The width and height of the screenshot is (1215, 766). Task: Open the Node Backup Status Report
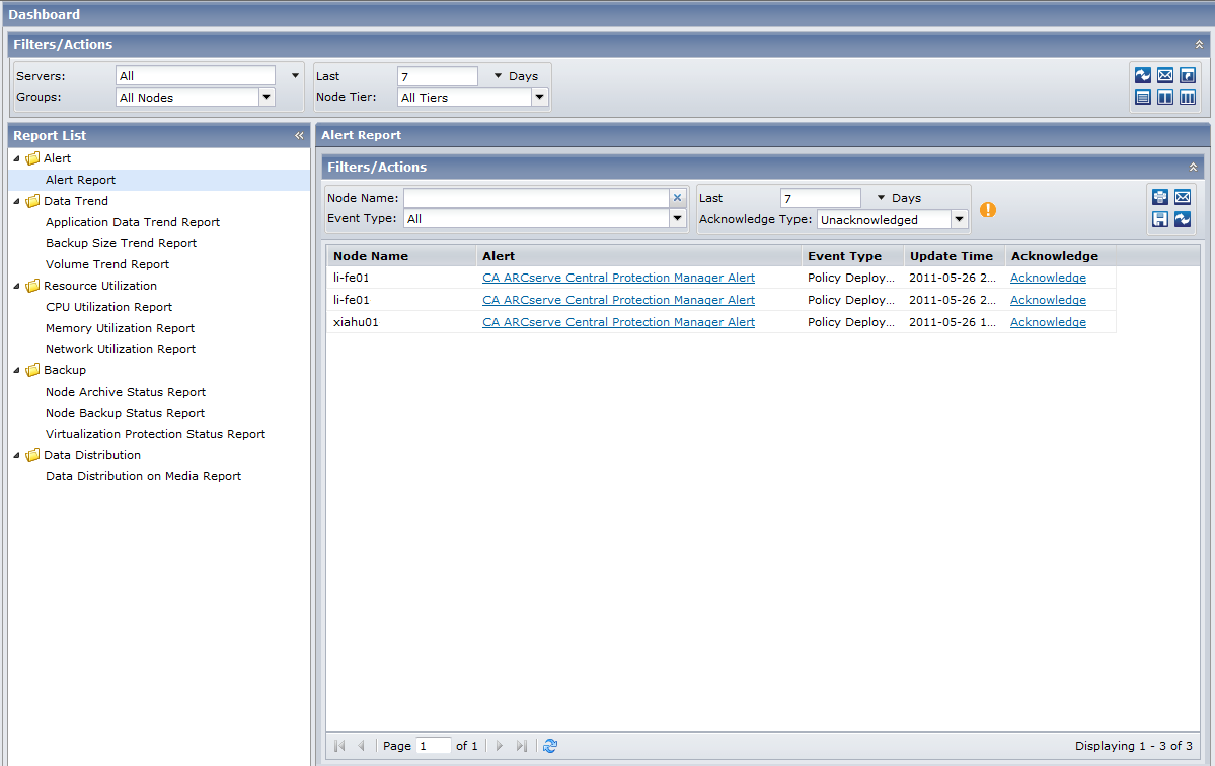click(x=125, y=412)
